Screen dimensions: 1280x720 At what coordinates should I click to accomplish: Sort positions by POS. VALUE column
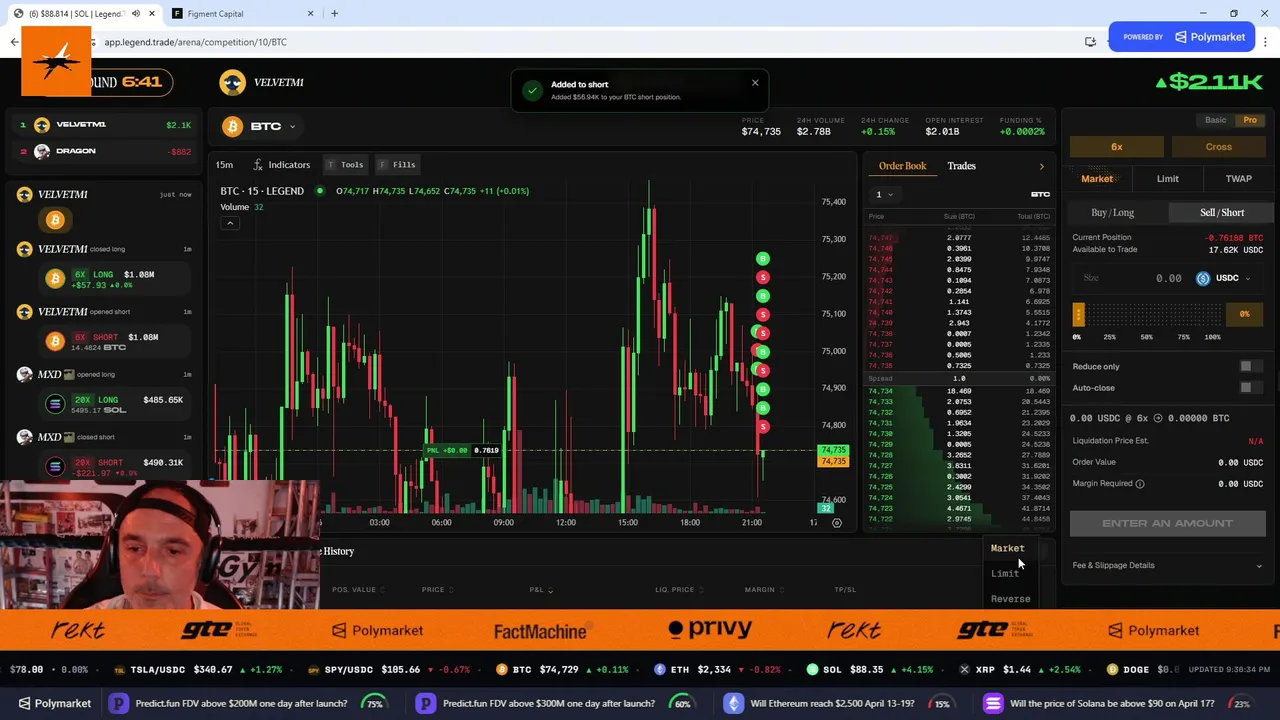[x=357, y=590]
